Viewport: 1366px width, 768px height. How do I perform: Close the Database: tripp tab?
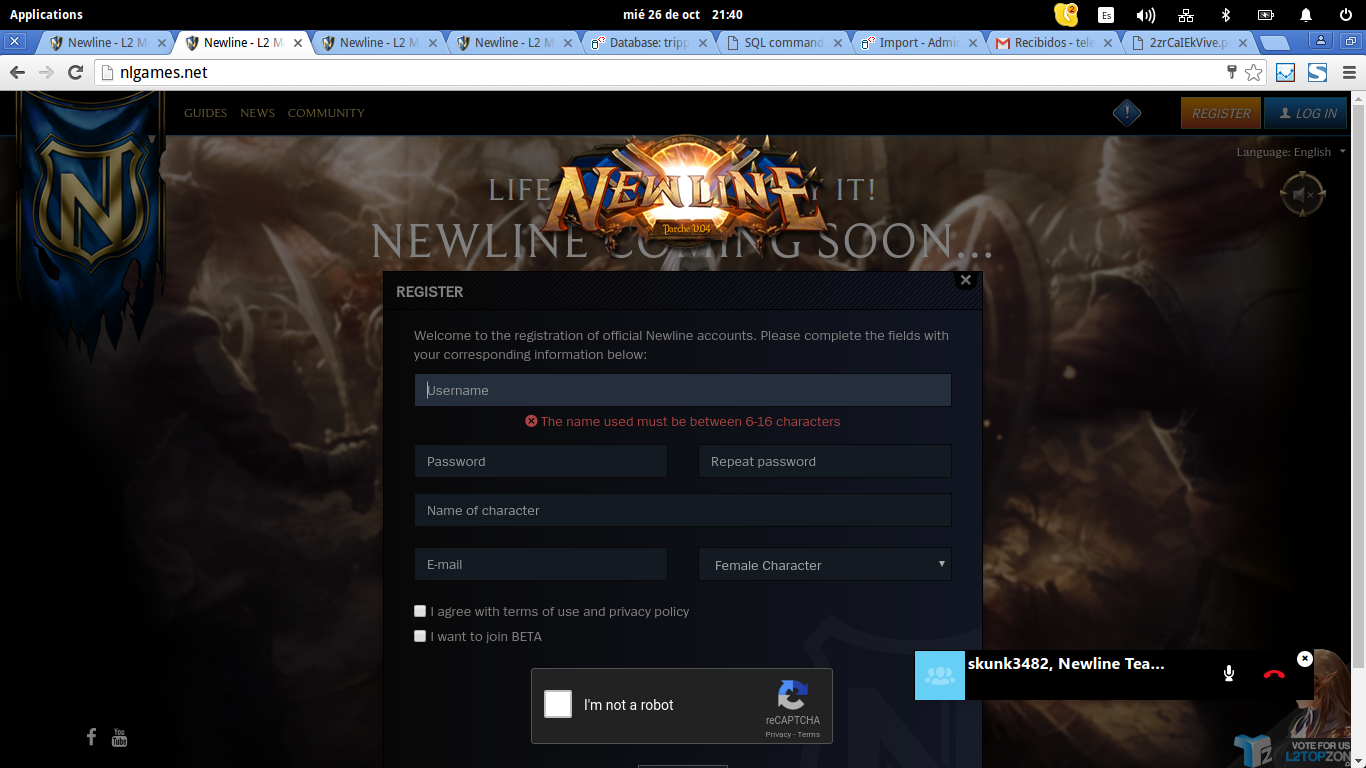pyautogui.click(x=703, y=43)
